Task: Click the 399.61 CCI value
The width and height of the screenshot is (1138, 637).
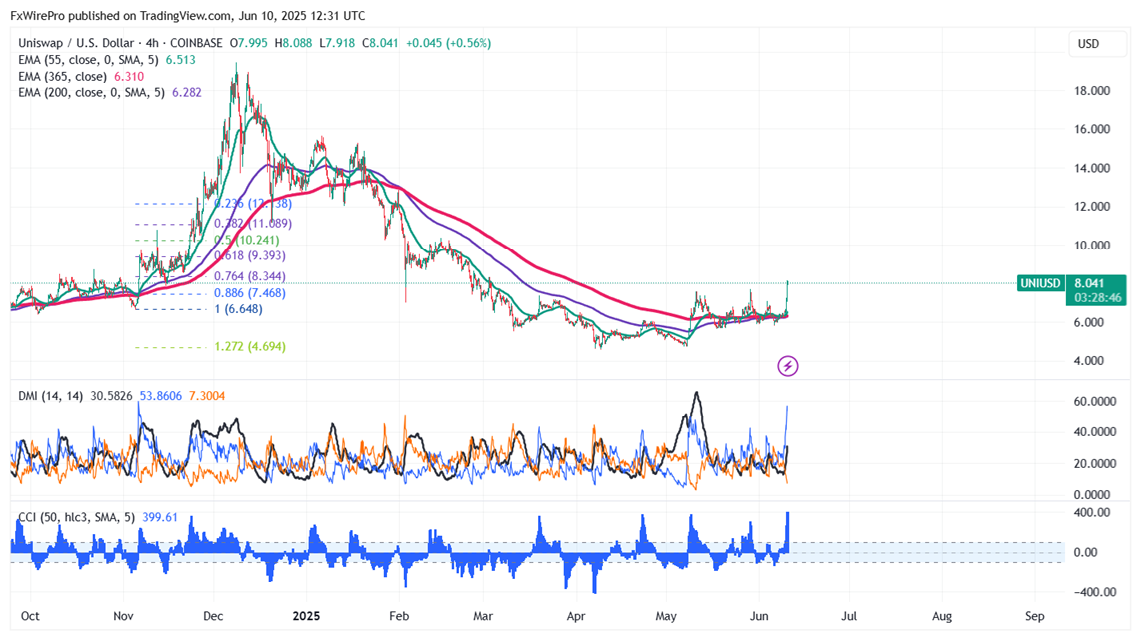Action: coord(160,517)
